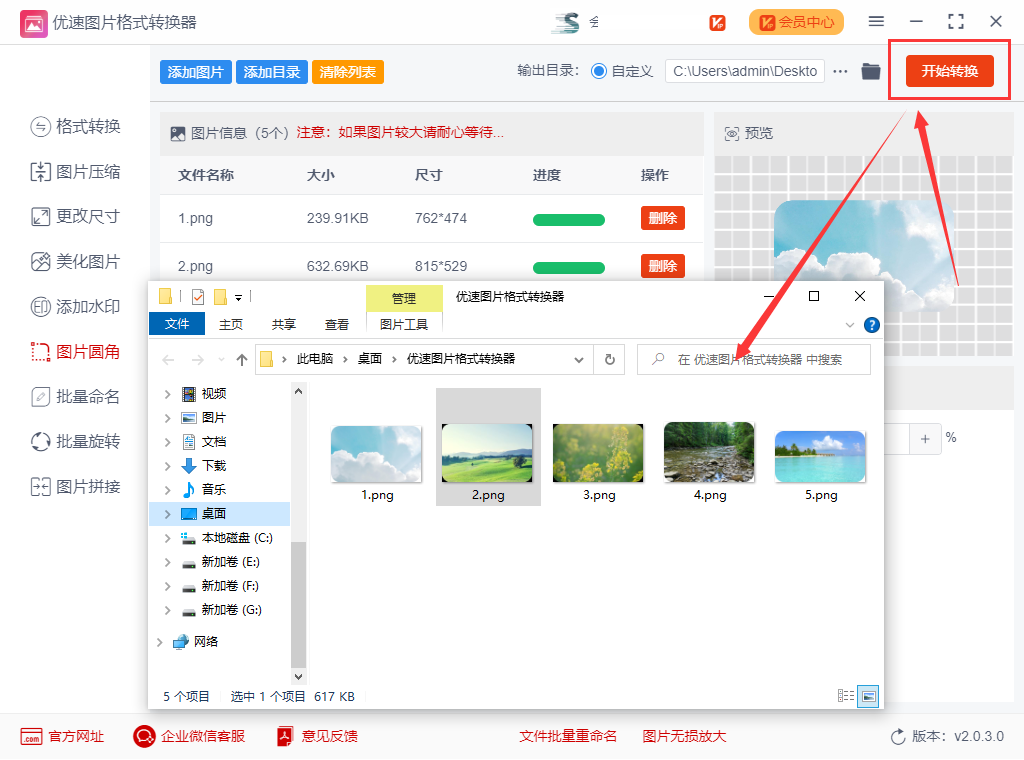Viewport: 1024px width, 760px height.
Task: Expand the 视频 tree node
Action: point(168,394)
